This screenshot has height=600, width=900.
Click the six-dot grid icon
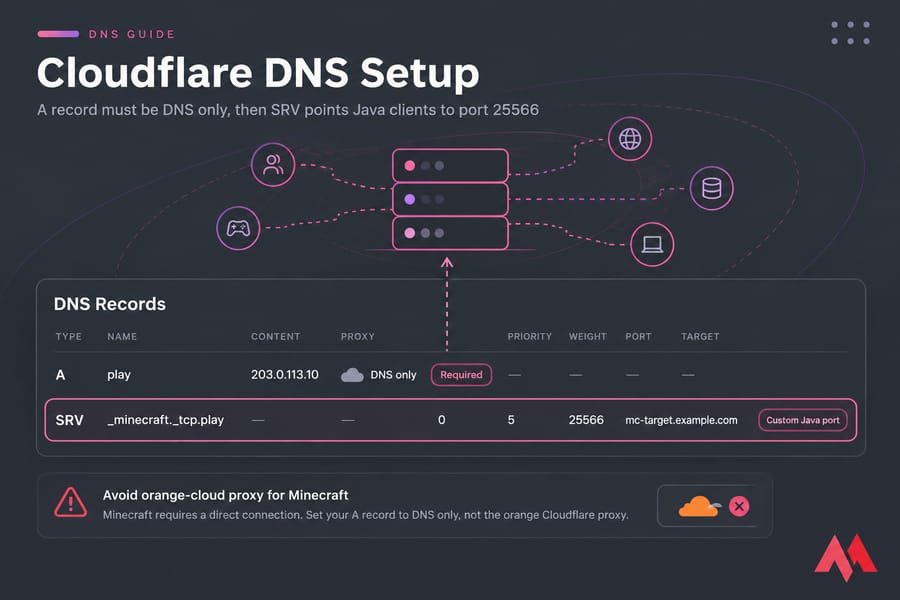click(851, 33)
